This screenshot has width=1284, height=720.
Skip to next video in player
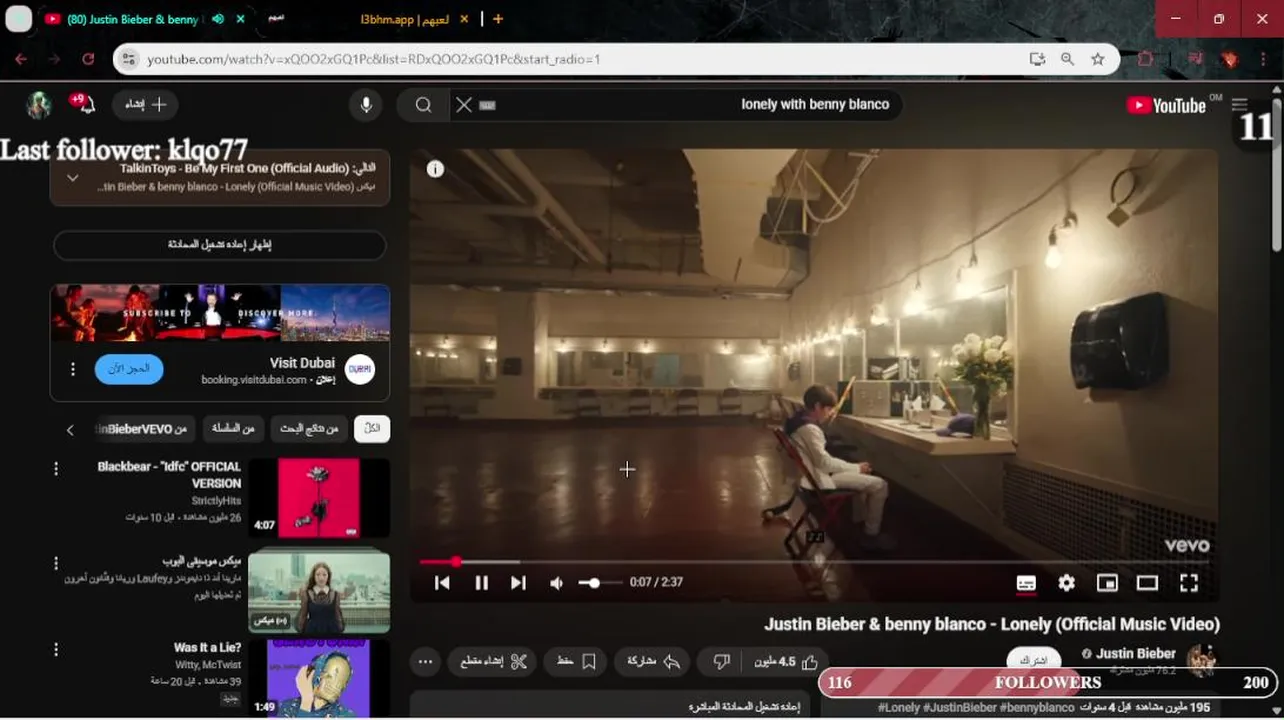pos(518,583)
